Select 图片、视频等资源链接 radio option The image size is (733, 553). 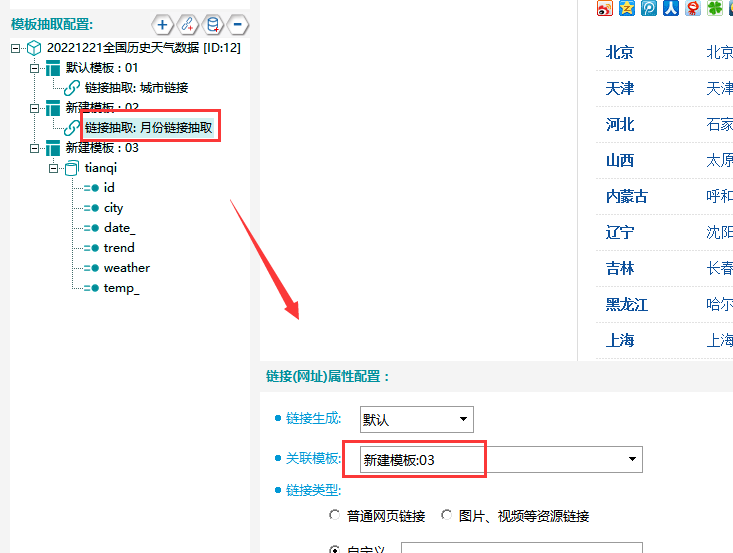(x=446, y=516)
